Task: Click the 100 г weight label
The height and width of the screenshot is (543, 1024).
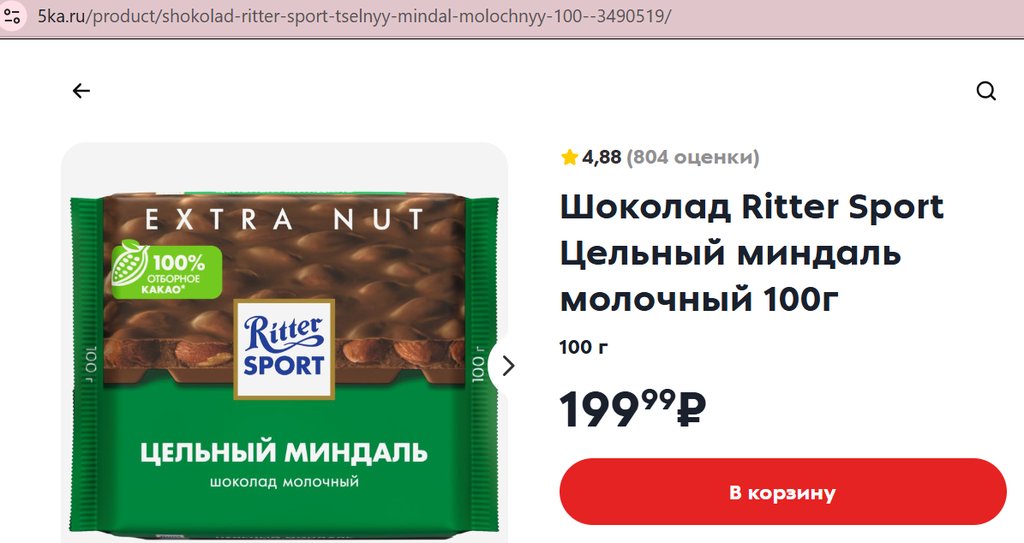Action: (583, 347)
